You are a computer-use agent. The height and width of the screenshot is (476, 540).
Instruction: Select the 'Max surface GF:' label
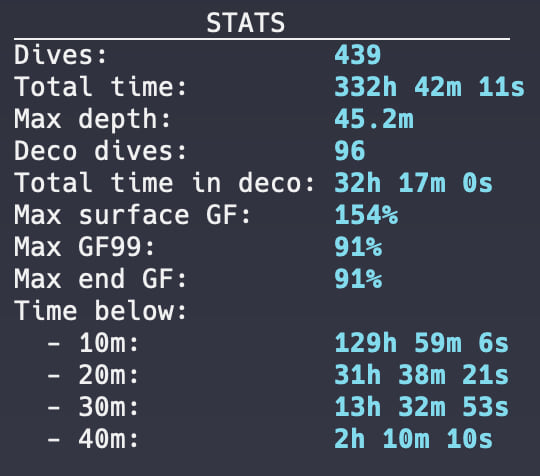pos(132,215)
